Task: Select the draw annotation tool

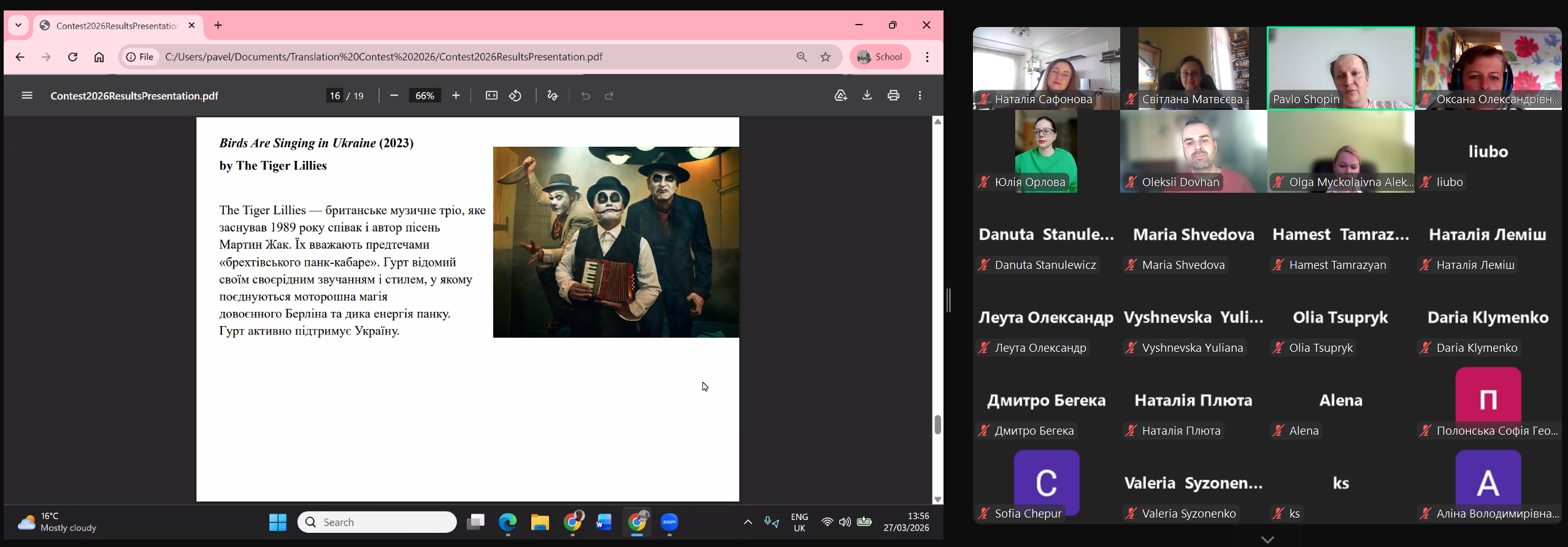Action: (x=552, y=96)
